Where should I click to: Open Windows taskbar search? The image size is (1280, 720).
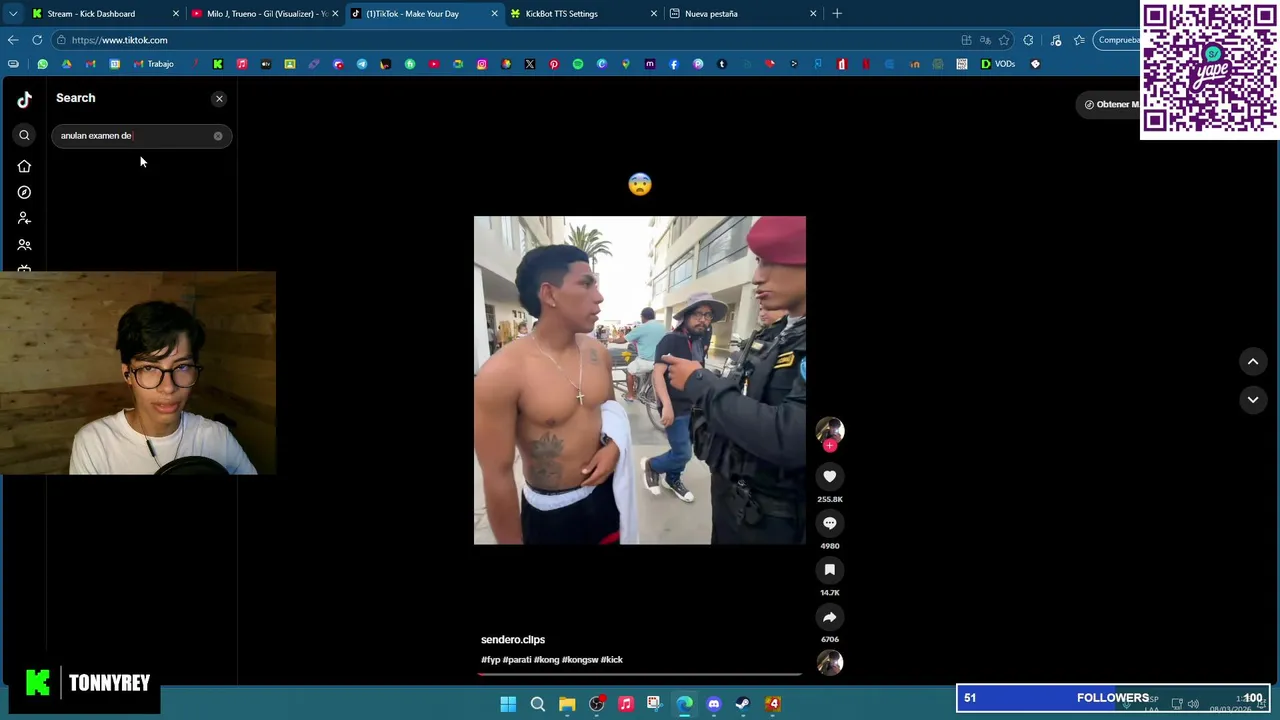point(538,704)
